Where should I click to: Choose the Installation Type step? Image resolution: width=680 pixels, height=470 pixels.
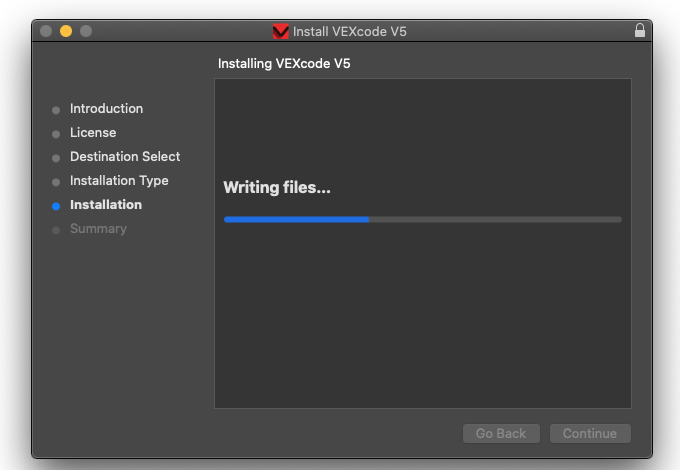click(119, 181)
